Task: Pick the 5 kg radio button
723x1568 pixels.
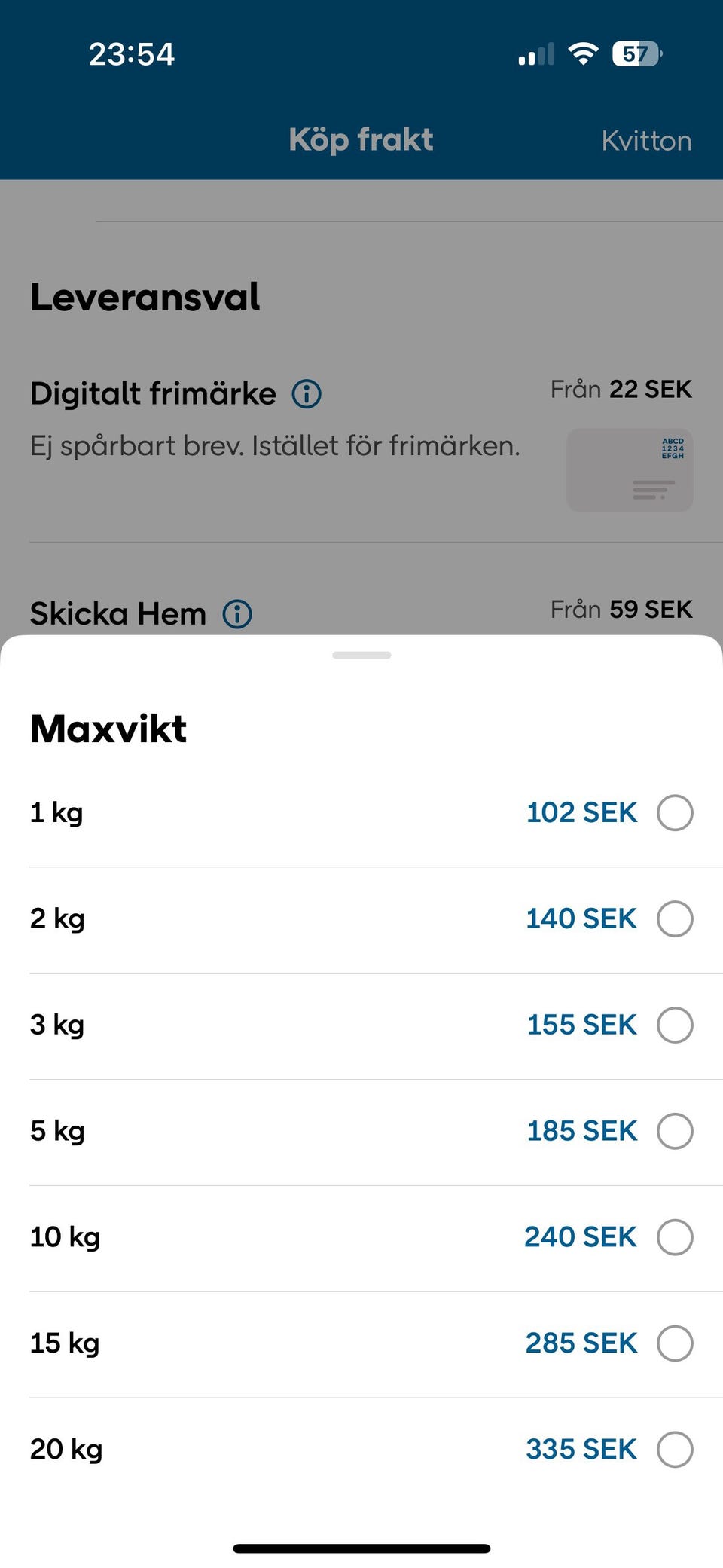Action: [x=675, y=1131]
